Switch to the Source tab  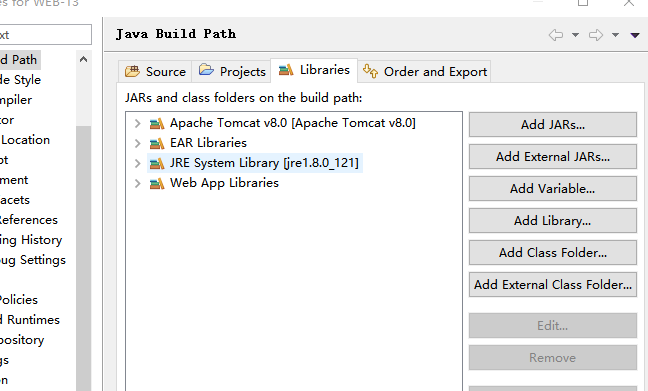coord(155,72)
